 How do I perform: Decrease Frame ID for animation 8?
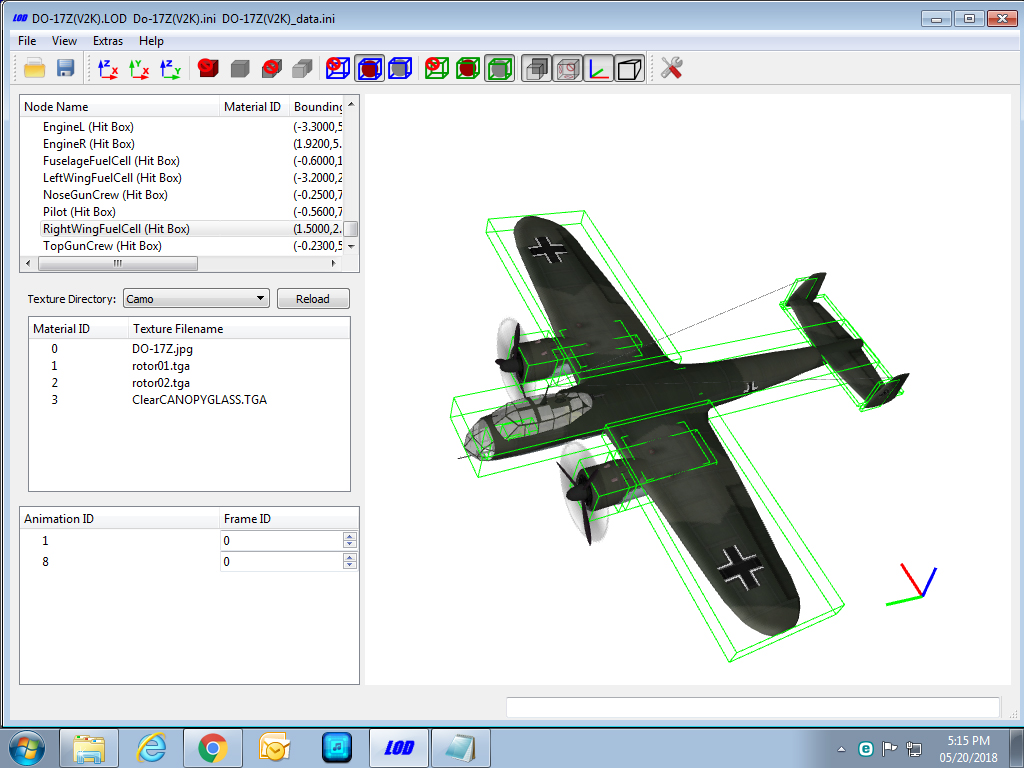coord(350,566)
